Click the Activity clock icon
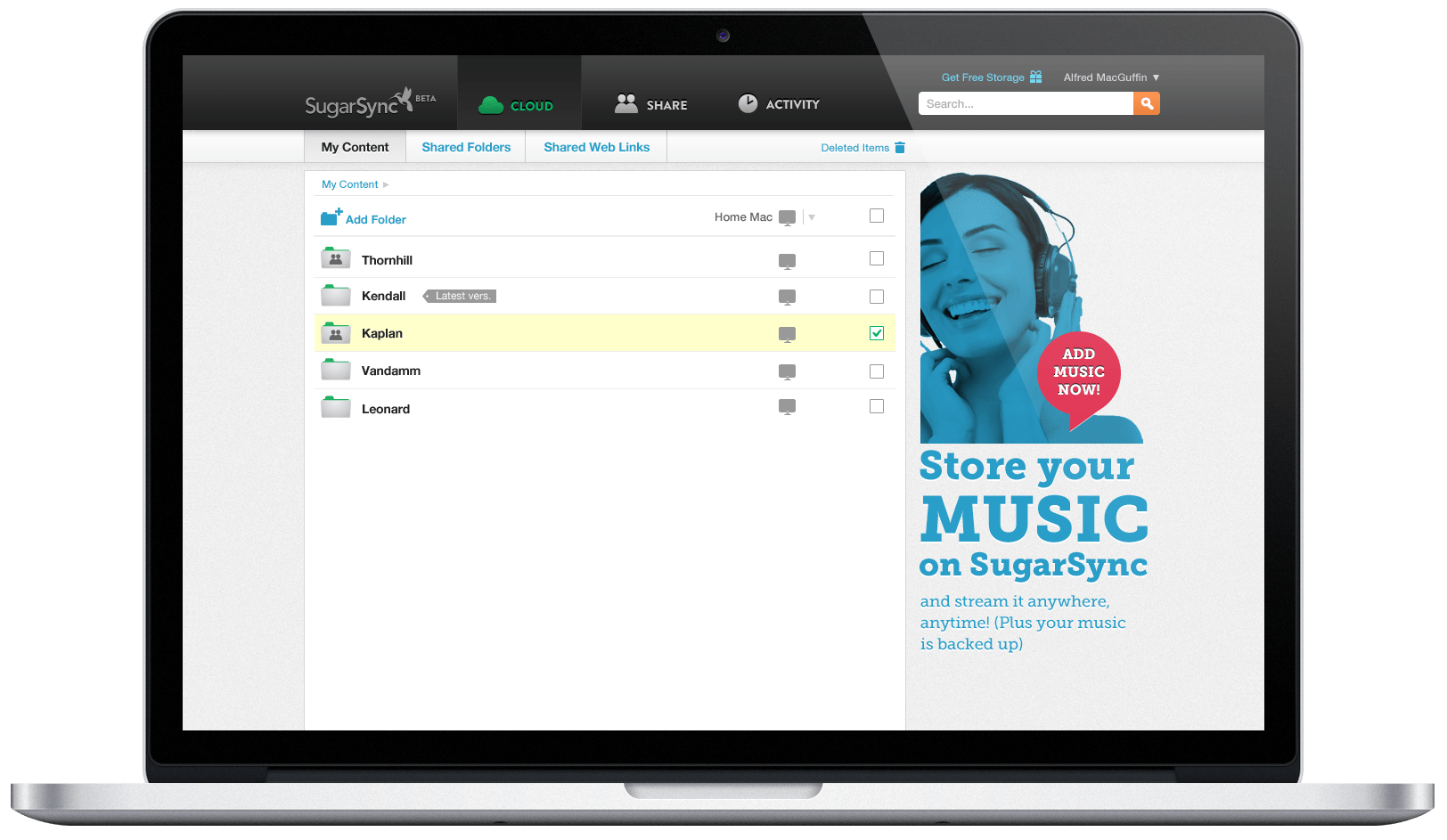1447x840 pixels. 748,103
